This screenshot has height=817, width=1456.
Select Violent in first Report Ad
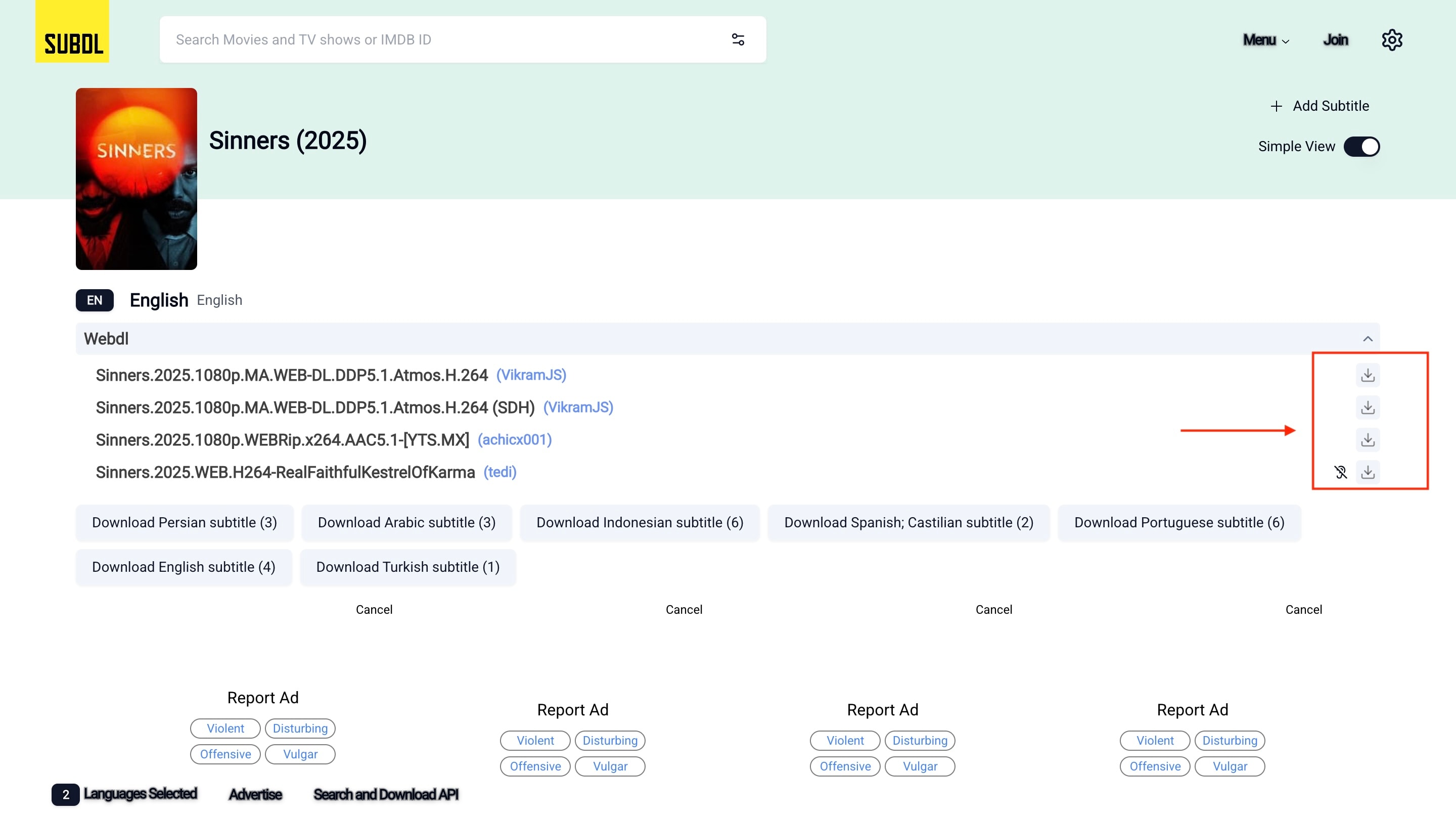point(225,728)
